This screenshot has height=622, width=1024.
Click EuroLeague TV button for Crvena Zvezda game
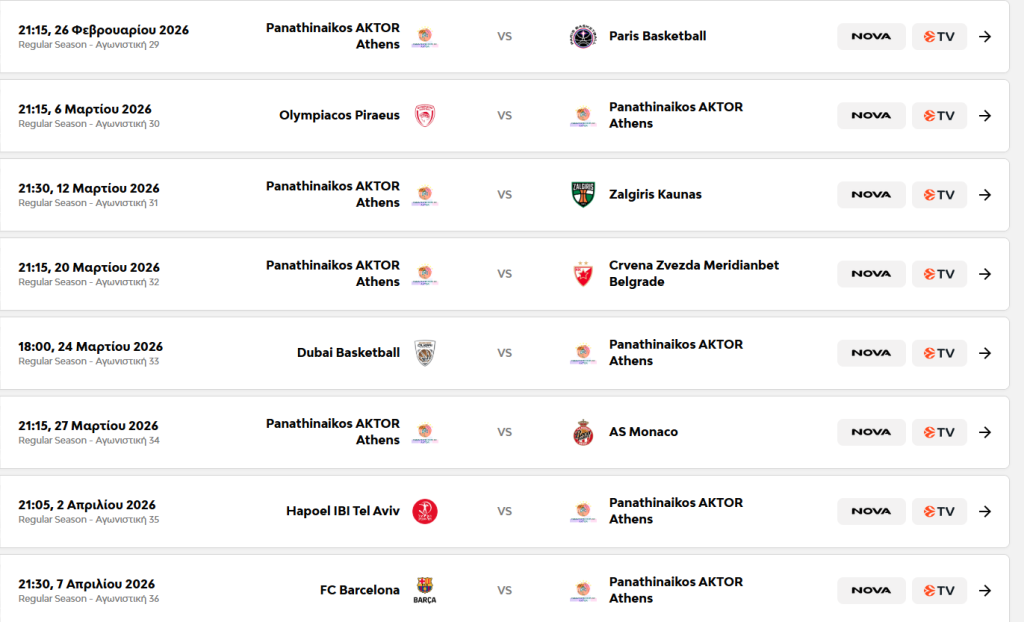(939, 274)
